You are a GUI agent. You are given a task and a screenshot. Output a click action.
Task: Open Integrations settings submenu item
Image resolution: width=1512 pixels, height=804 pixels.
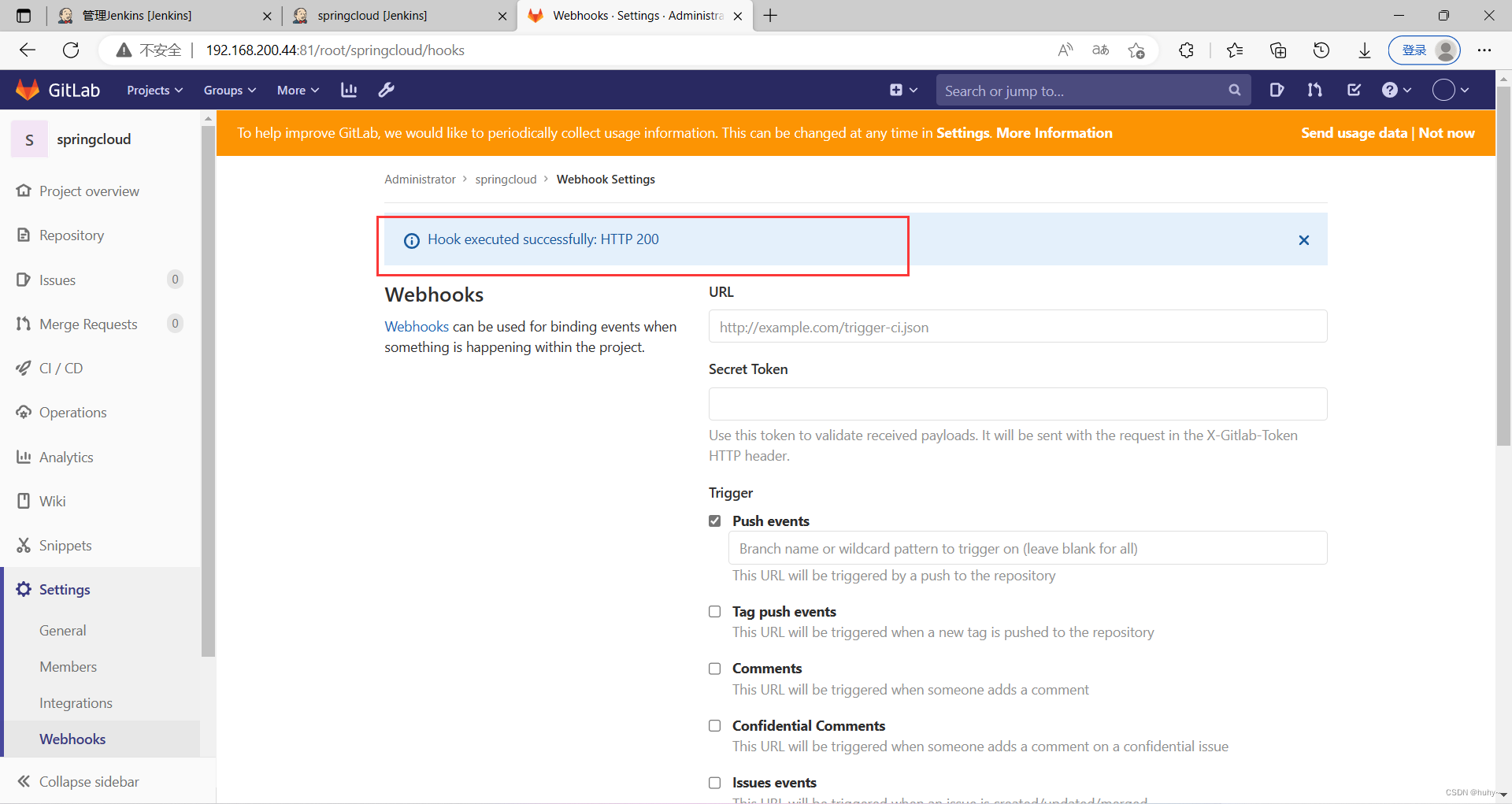tap(76, 703)
